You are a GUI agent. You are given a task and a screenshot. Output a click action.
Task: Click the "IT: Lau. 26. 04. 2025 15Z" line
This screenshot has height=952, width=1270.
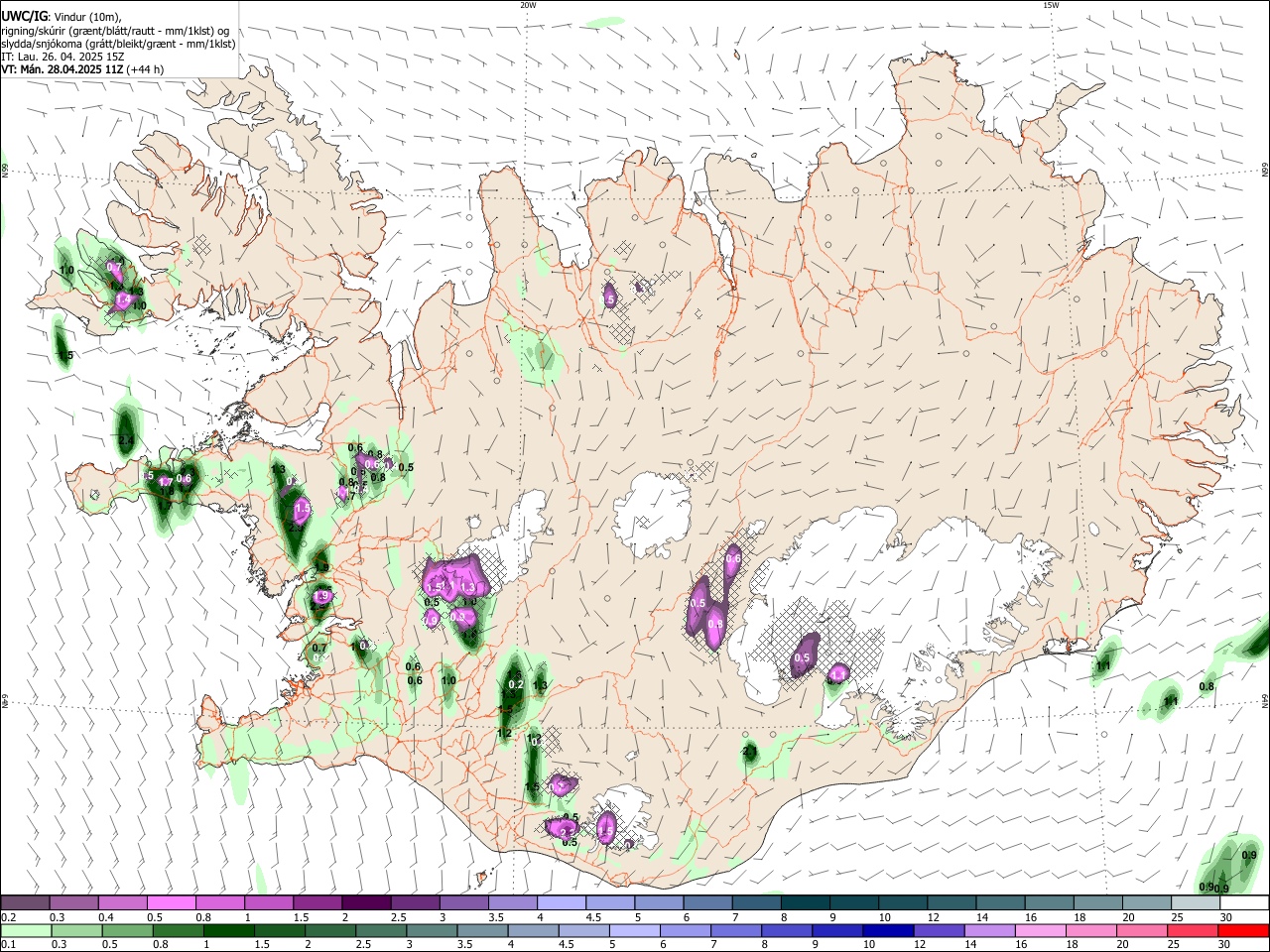pyautogui.click(x=63, y=57)
